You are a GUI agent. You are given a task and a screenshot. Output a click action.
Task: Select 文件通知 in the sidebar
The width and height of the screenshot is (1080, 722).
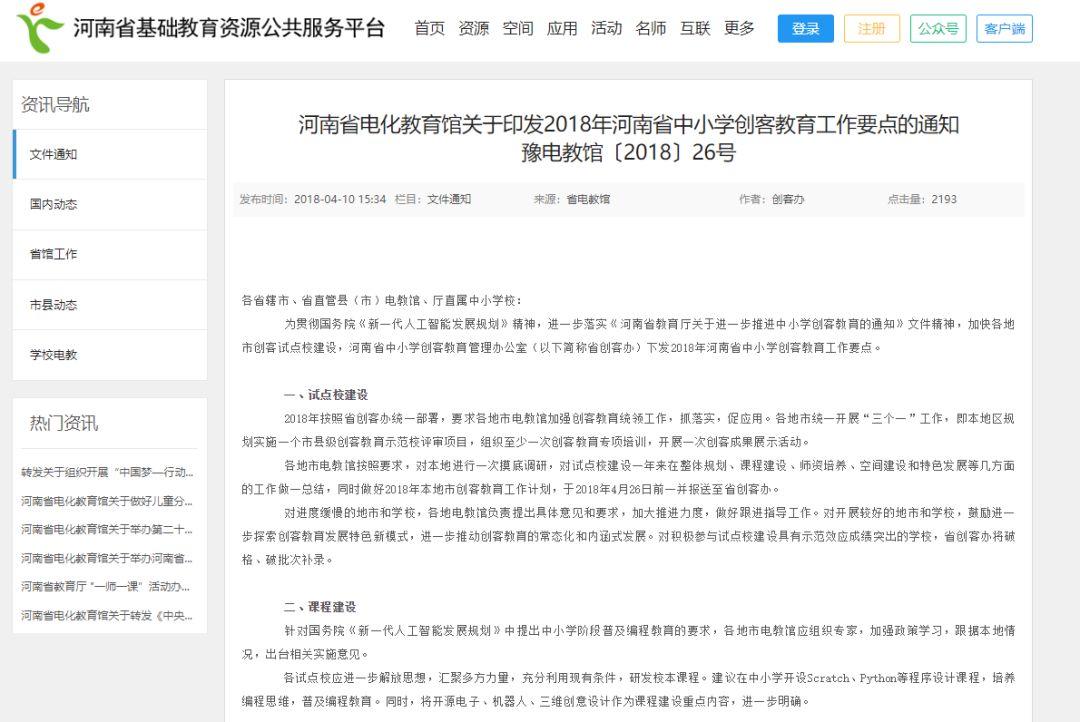[x=110, y=154]
